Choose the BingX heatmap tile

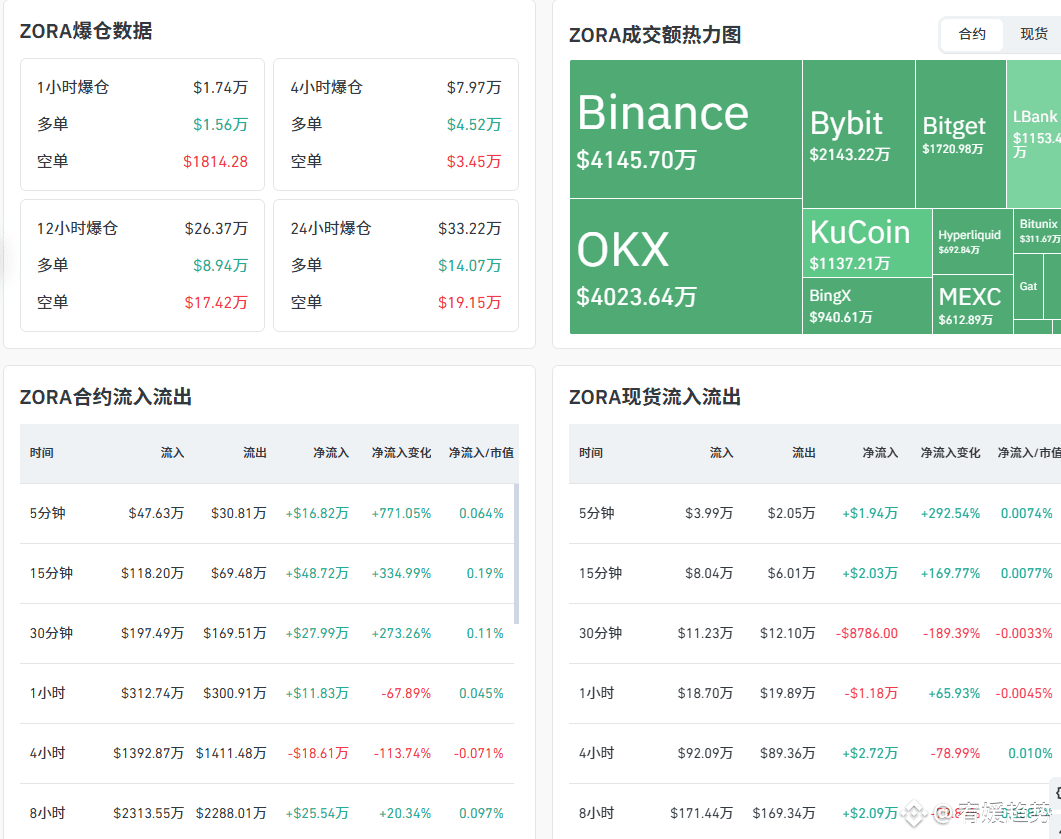(866, 306)
